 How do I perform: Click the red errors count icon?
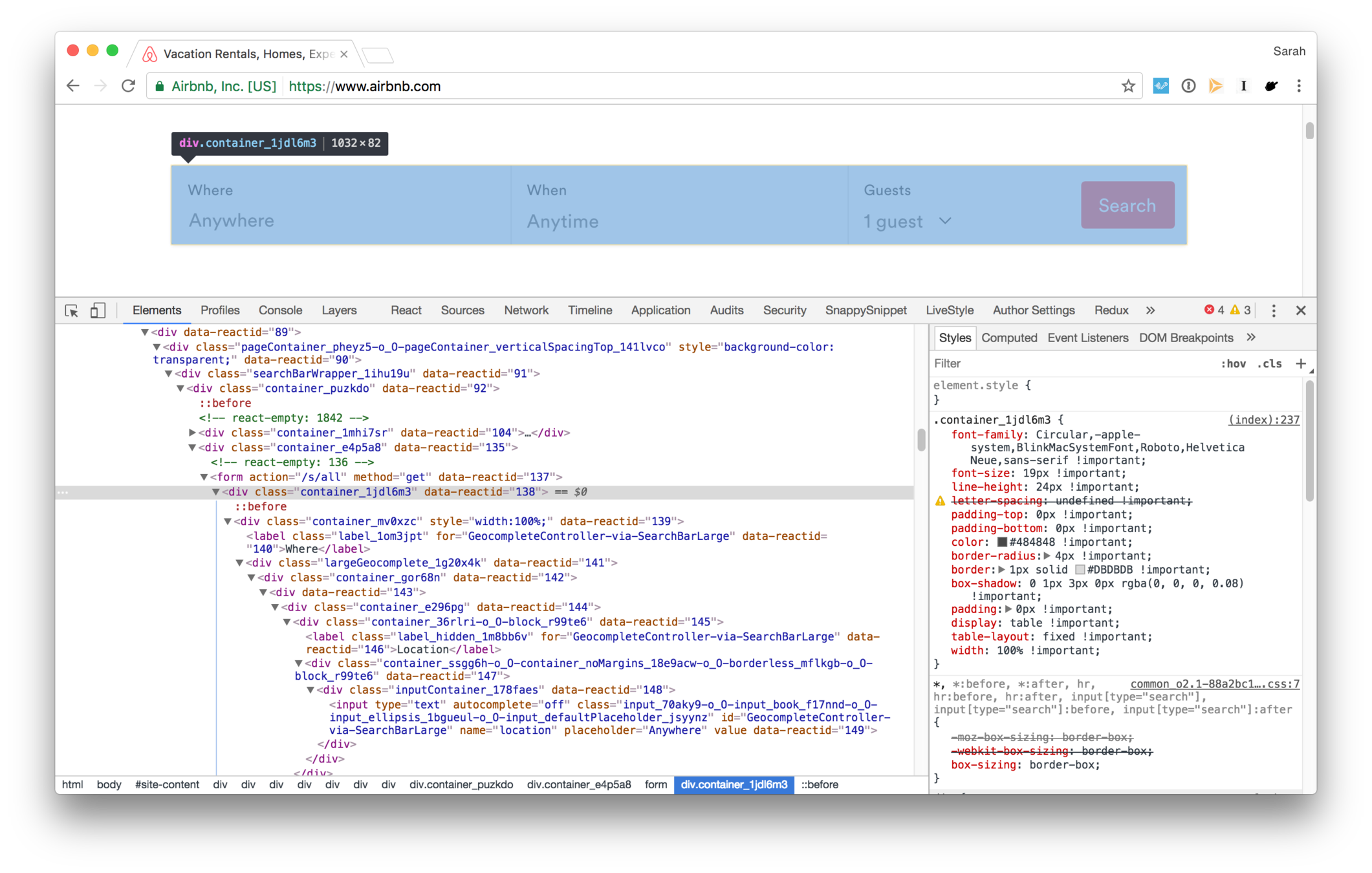click(x=1208, y=310)
